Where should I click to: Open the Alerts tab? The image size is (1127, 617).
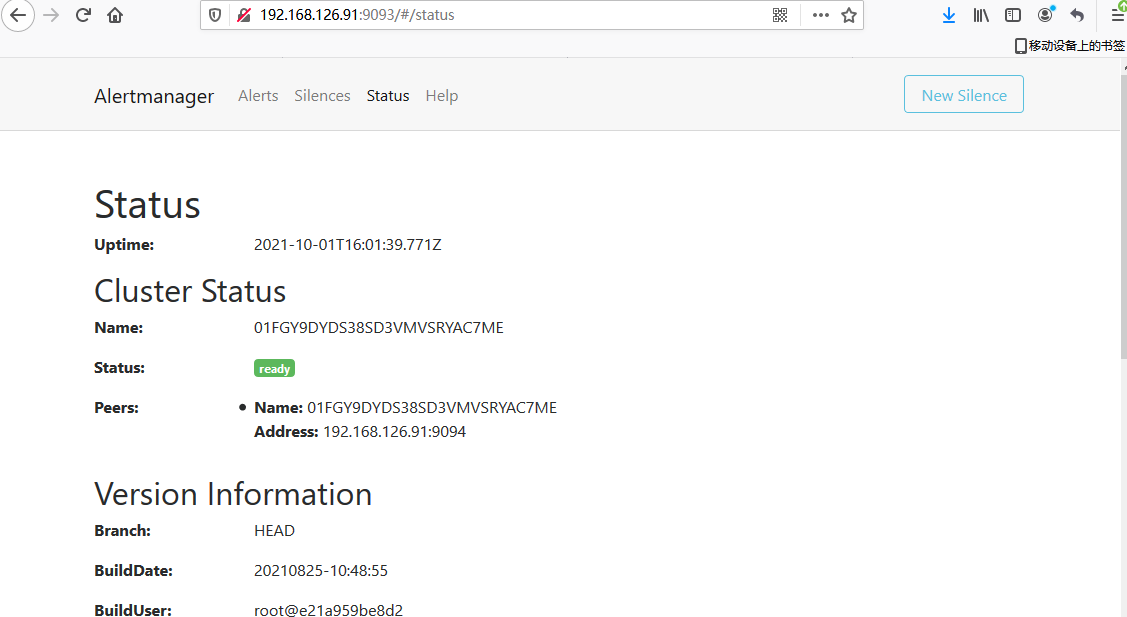(x=258, y=96)
